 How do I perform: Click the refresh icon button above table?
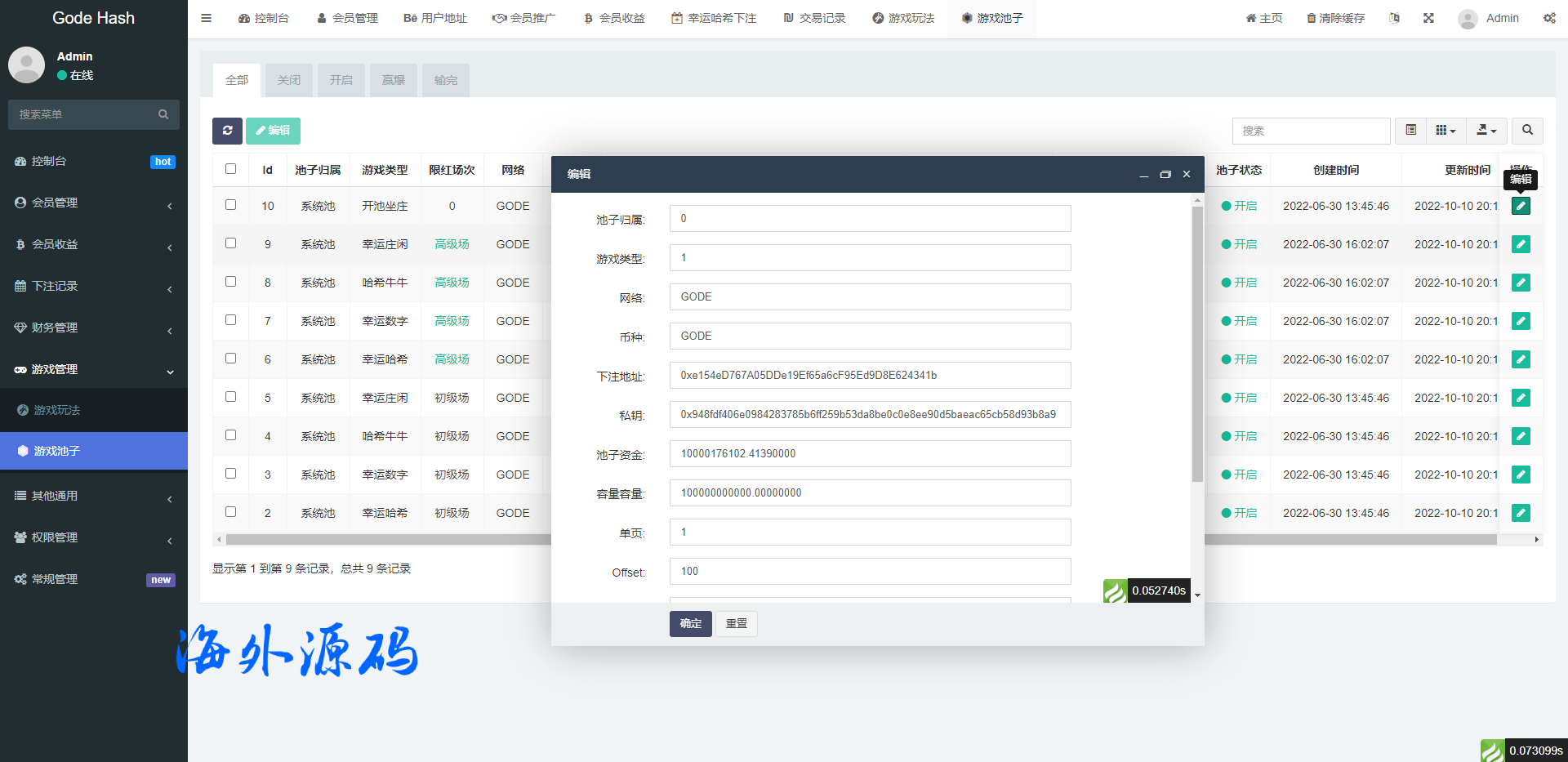227,131
